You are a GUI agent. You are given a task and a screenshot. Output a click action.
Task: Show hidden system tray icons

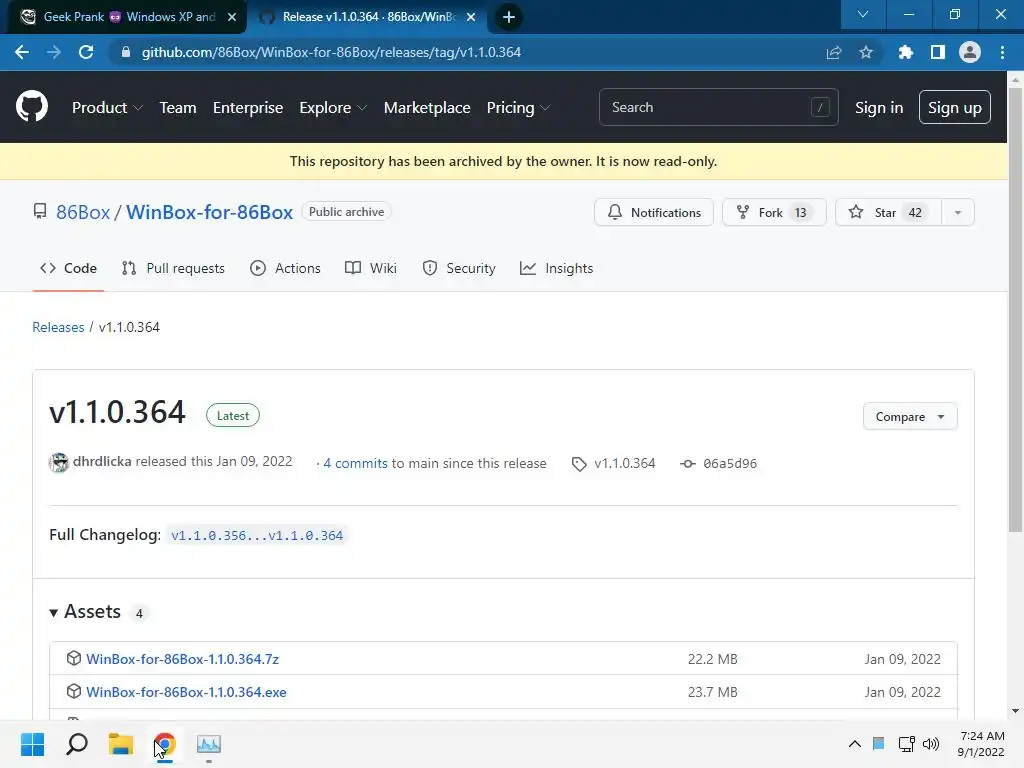tap(854, 744)
